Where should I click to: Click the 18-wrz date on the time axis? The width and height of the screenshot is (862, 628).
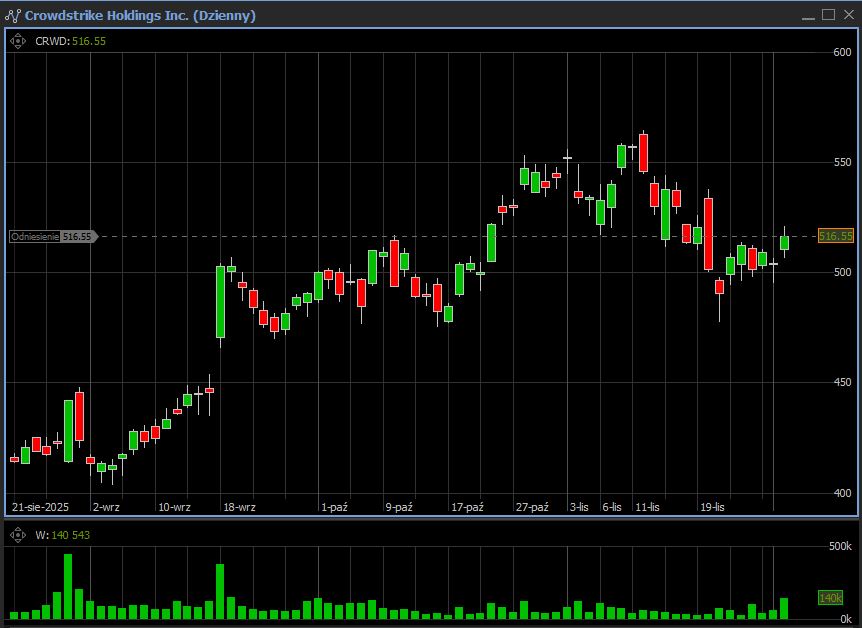click(240, 507)
